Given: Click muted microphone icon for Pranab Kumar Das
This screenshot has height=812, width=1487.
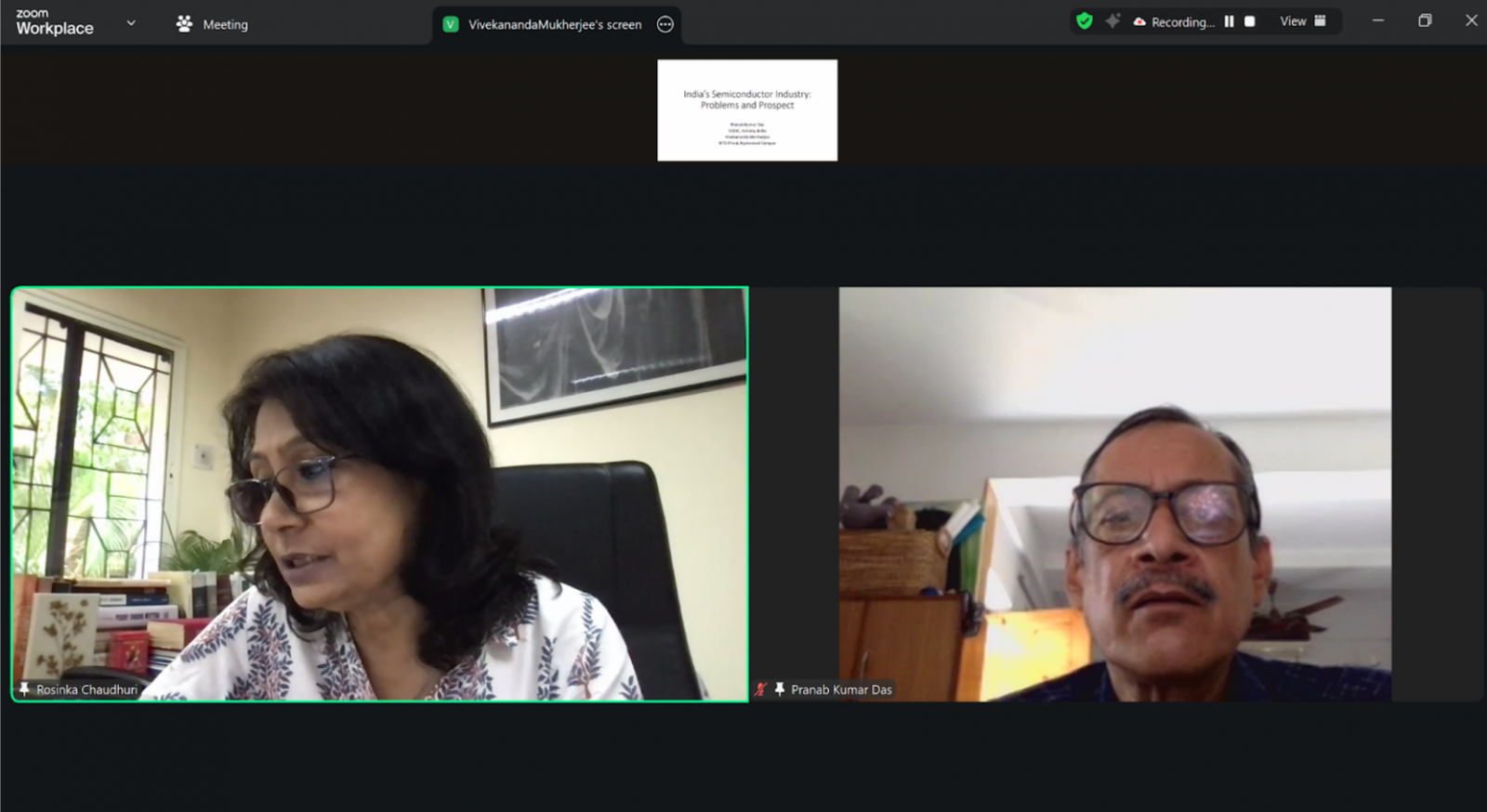Looking at the screenshot, I should [x=761, y=689].
